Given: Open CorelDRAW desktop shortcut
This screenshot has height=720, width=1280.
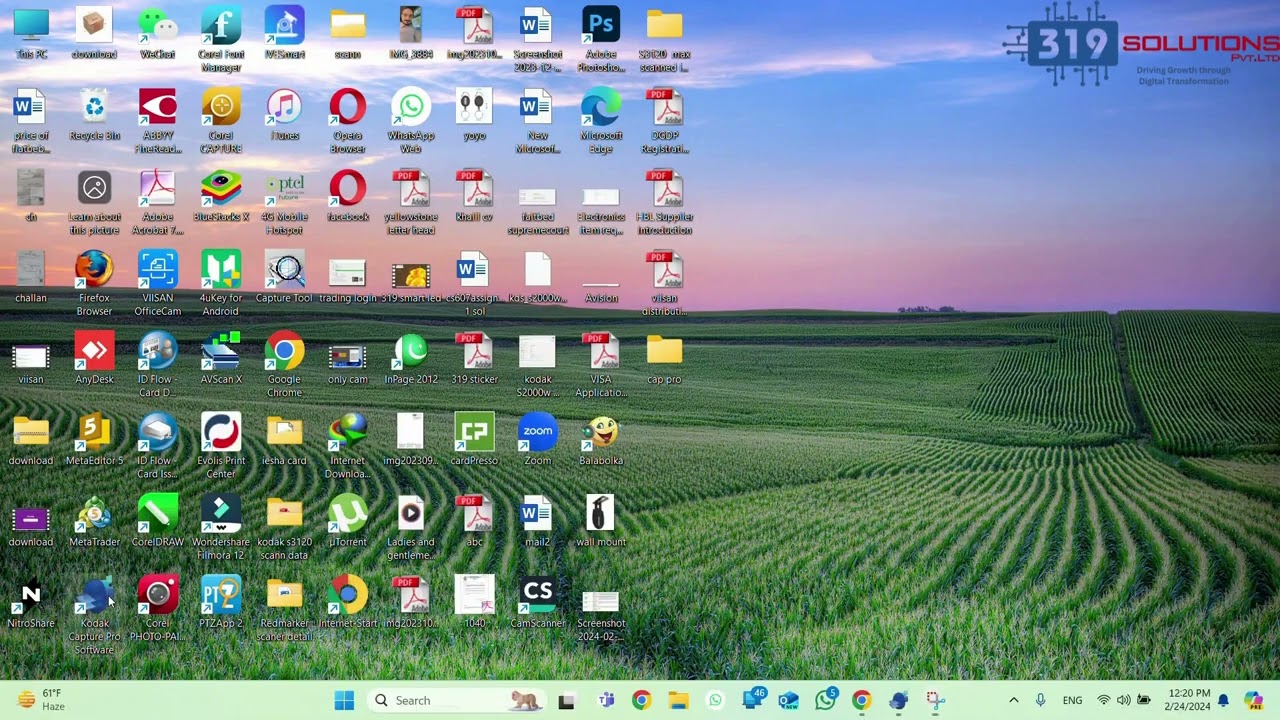Looking at the screenshot, I should 157,521.
